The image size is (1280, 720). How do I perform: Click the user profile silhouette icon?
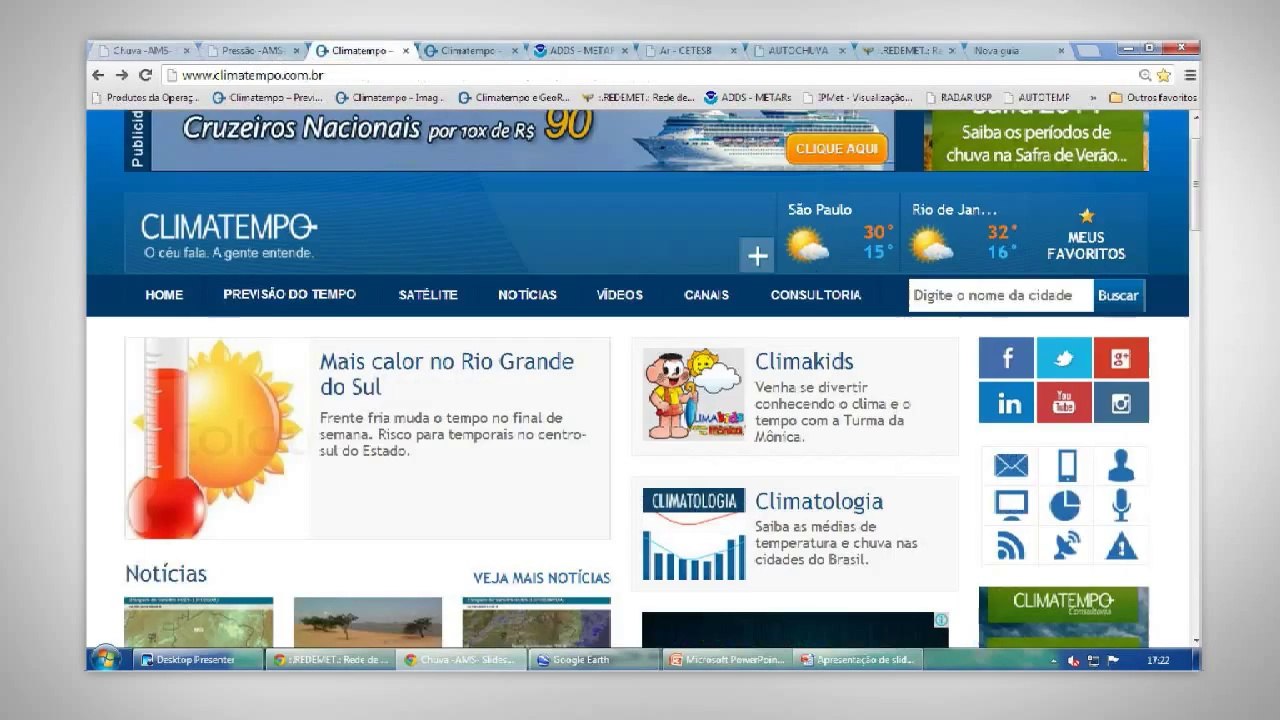click(x=1121, y=466)
